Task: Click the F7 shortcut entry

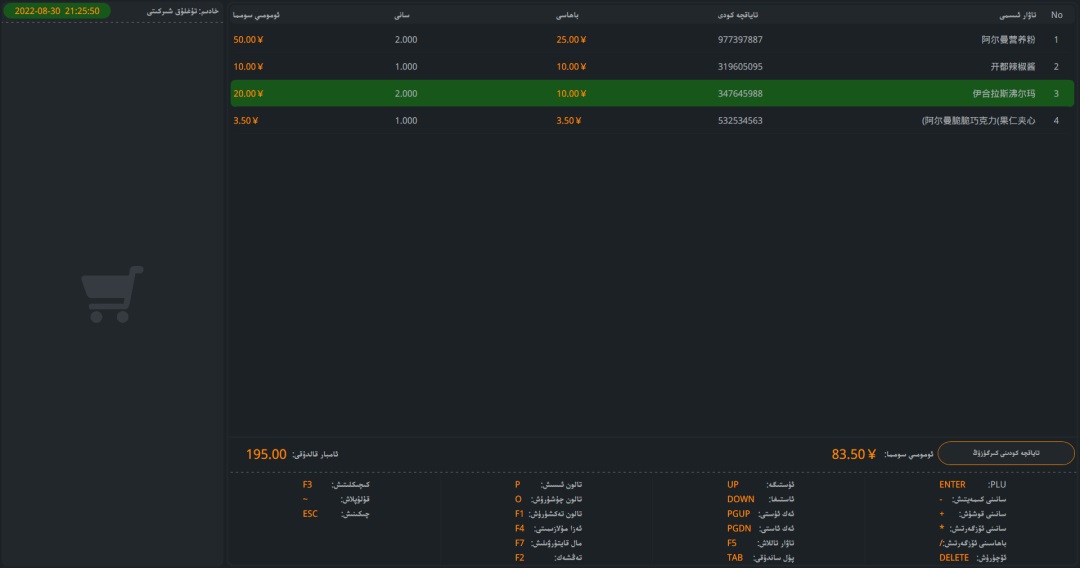Action: tap(548, 543)
